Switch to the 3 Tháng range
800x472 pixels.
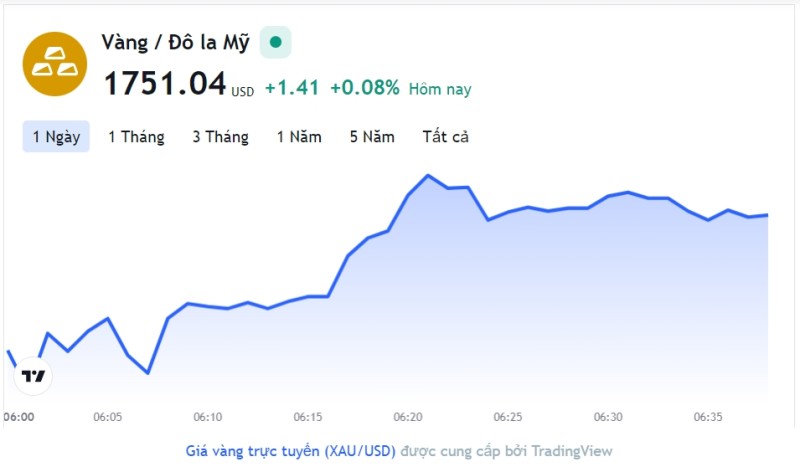tap(220, 137)
